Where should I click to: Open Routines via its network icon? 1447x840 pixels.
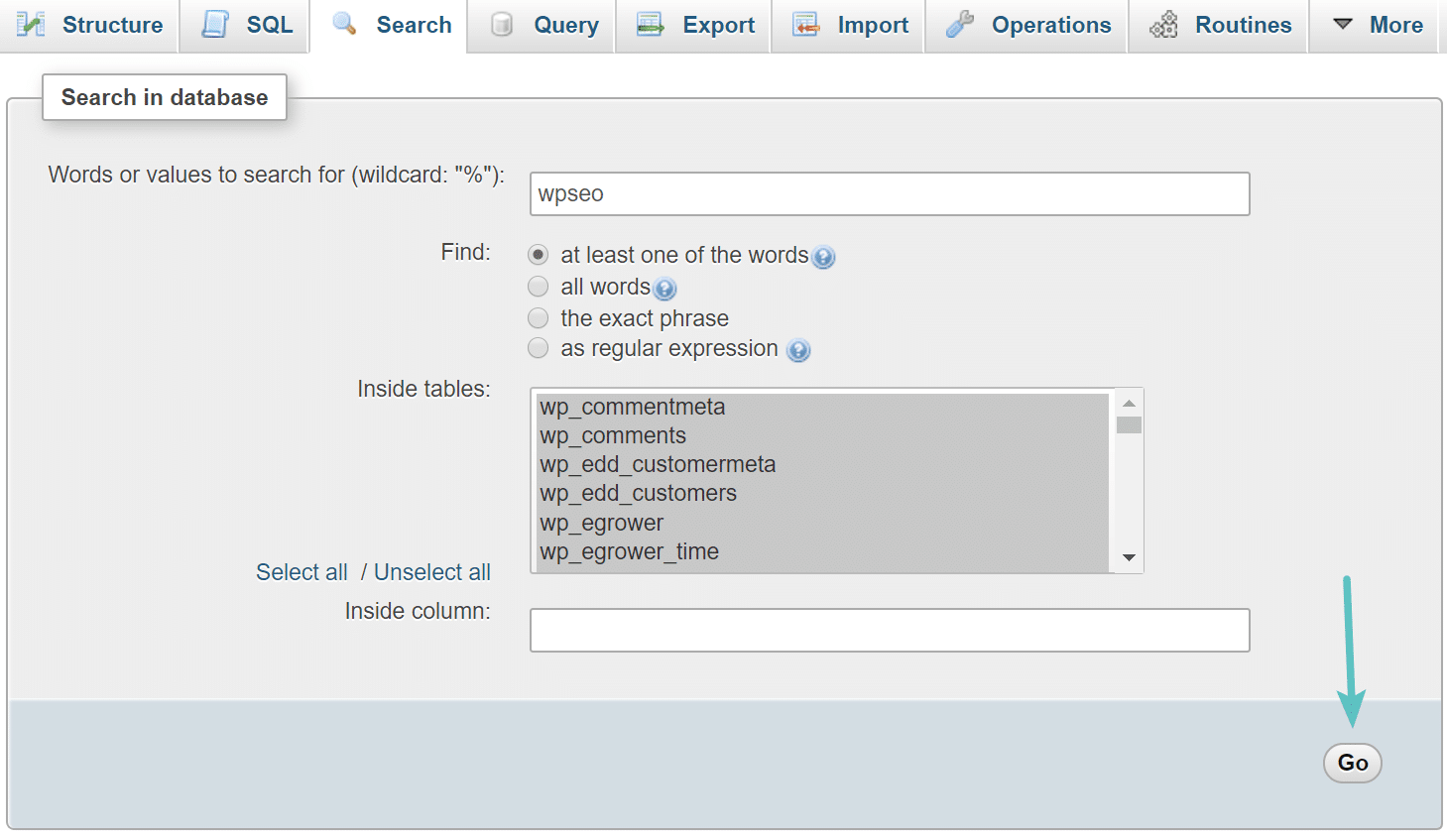pyautogui.click(x=1162, y=25)
